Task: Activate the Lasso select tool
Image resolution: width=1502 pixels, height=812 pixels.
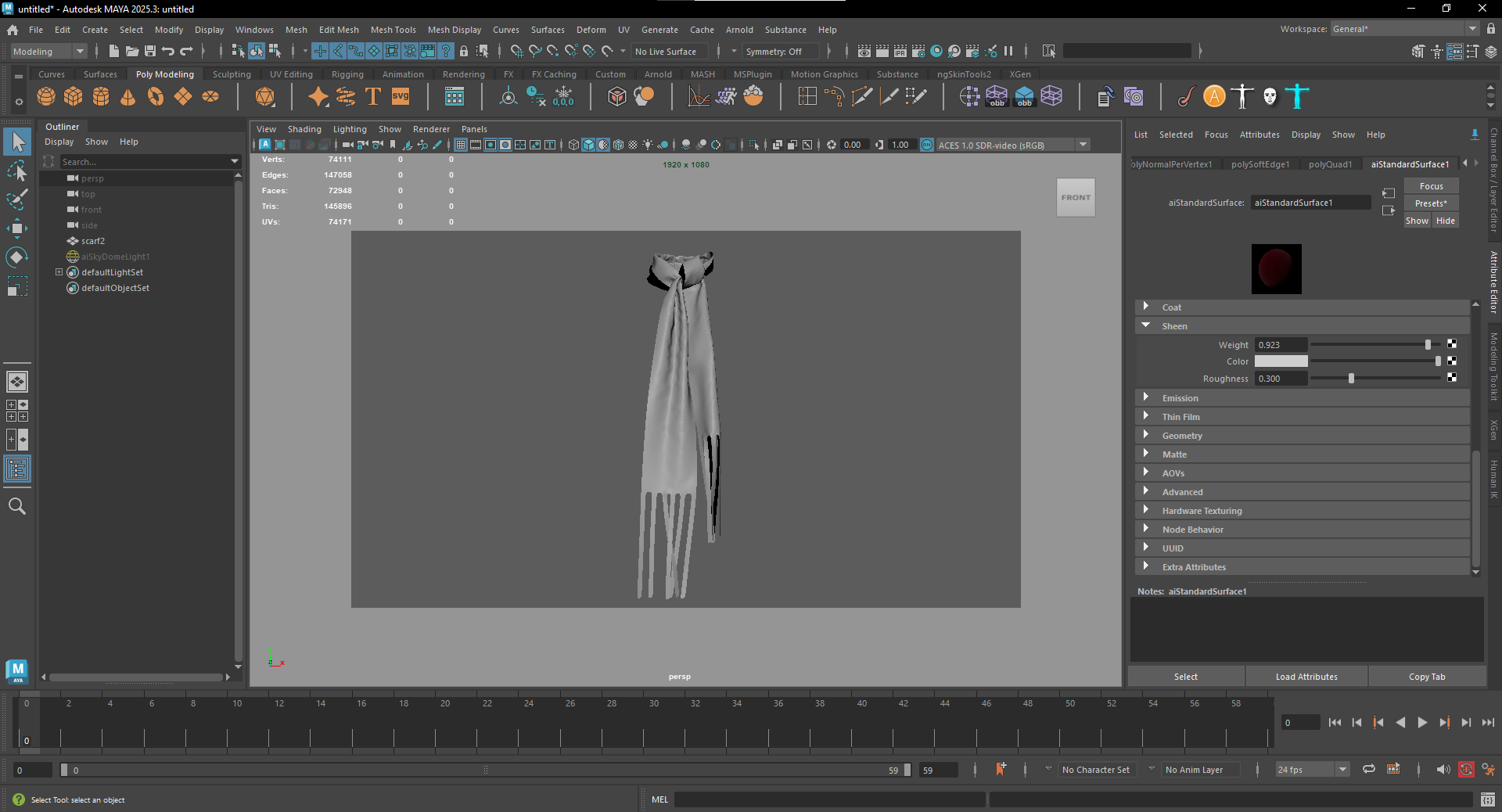Action: click(x=16, y=171)
